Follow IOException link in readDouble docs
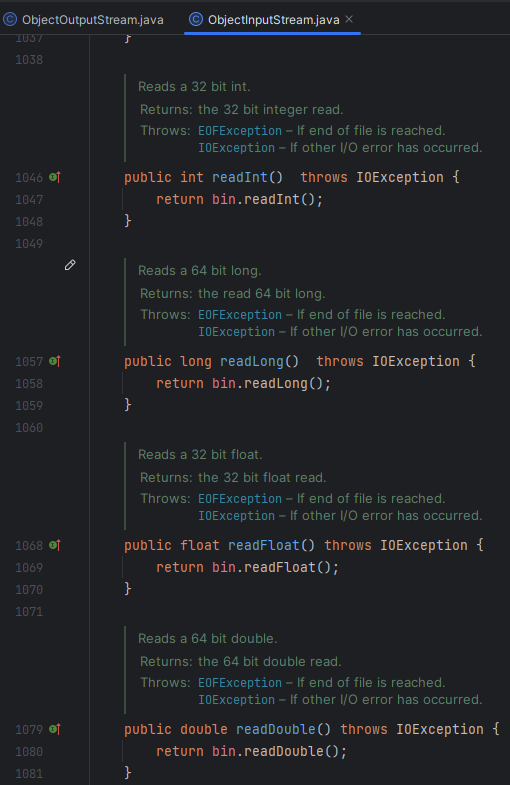The width and height of the screenshot is (510, 785). tap(236, 700)
